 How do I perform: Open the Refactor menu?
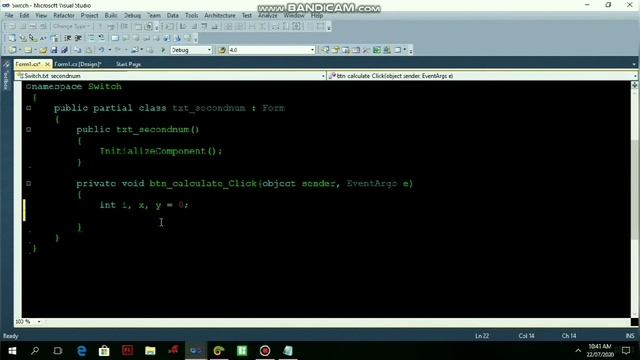tap(64, 16)
